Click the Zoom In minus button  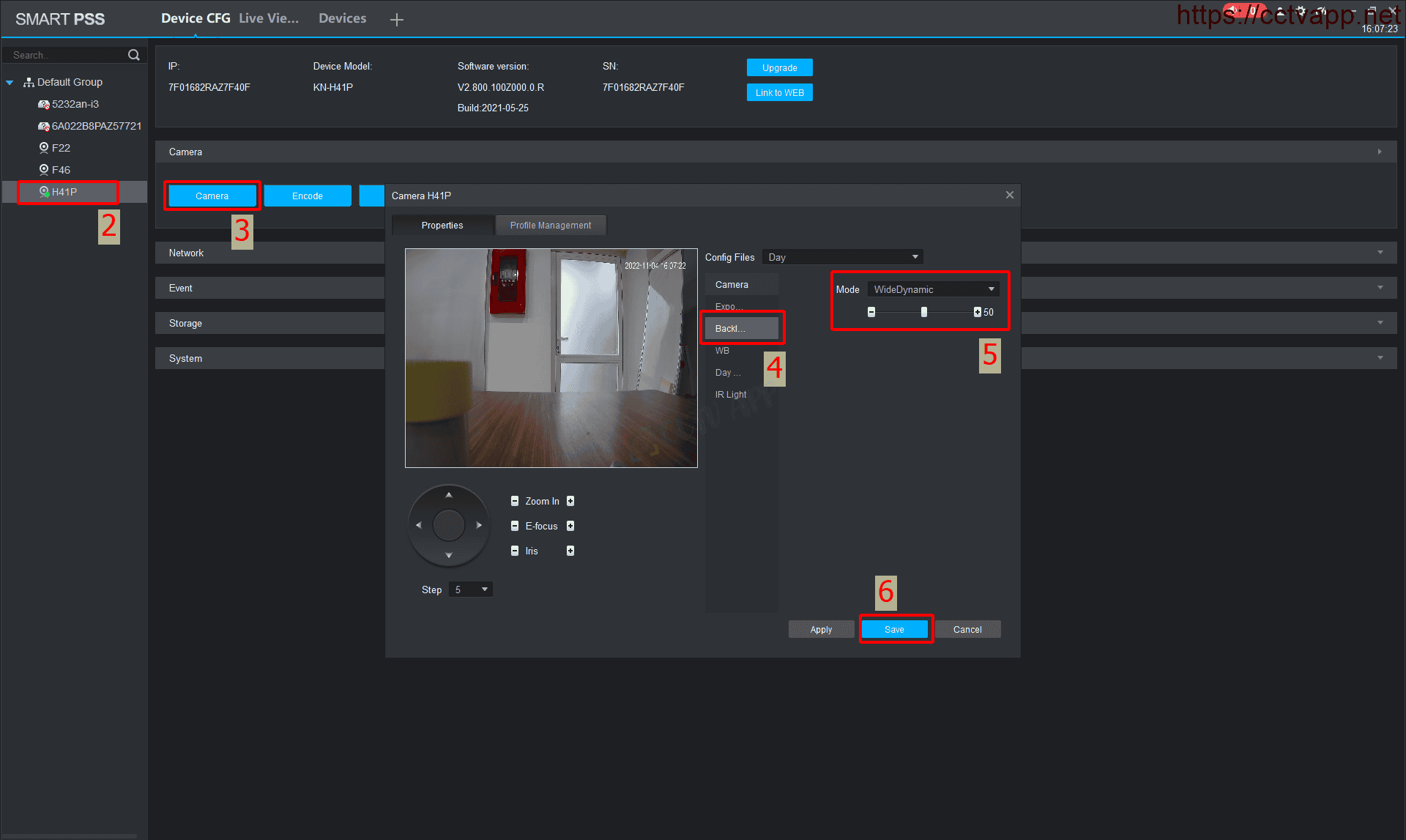515,501
